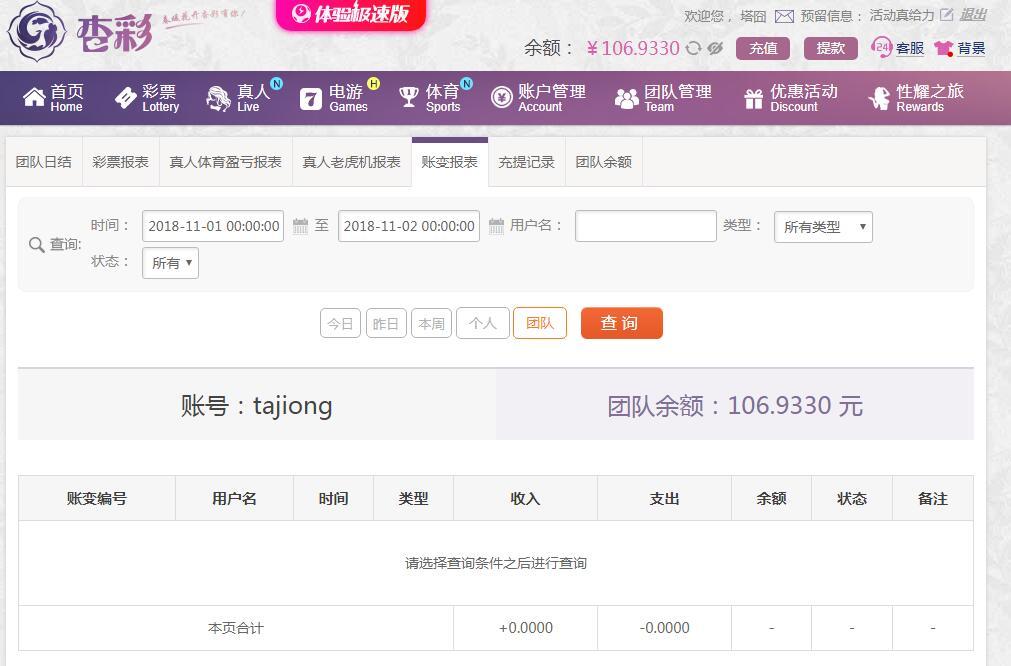Click the 充值 recharge button
The image size is (1011, 666).
coord(763,48)
